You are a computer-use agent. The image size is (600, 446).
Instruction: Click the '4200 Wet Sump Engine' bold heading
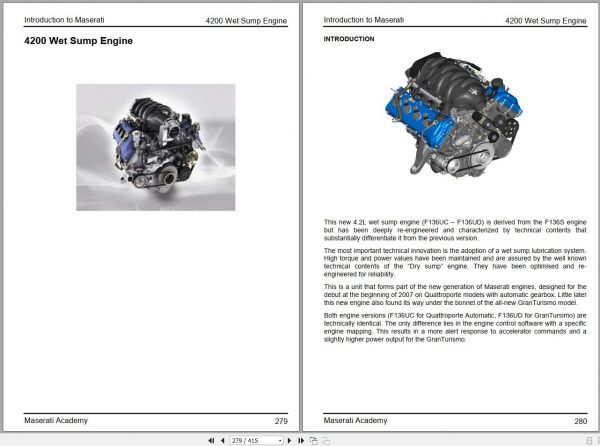pos(78,41)
